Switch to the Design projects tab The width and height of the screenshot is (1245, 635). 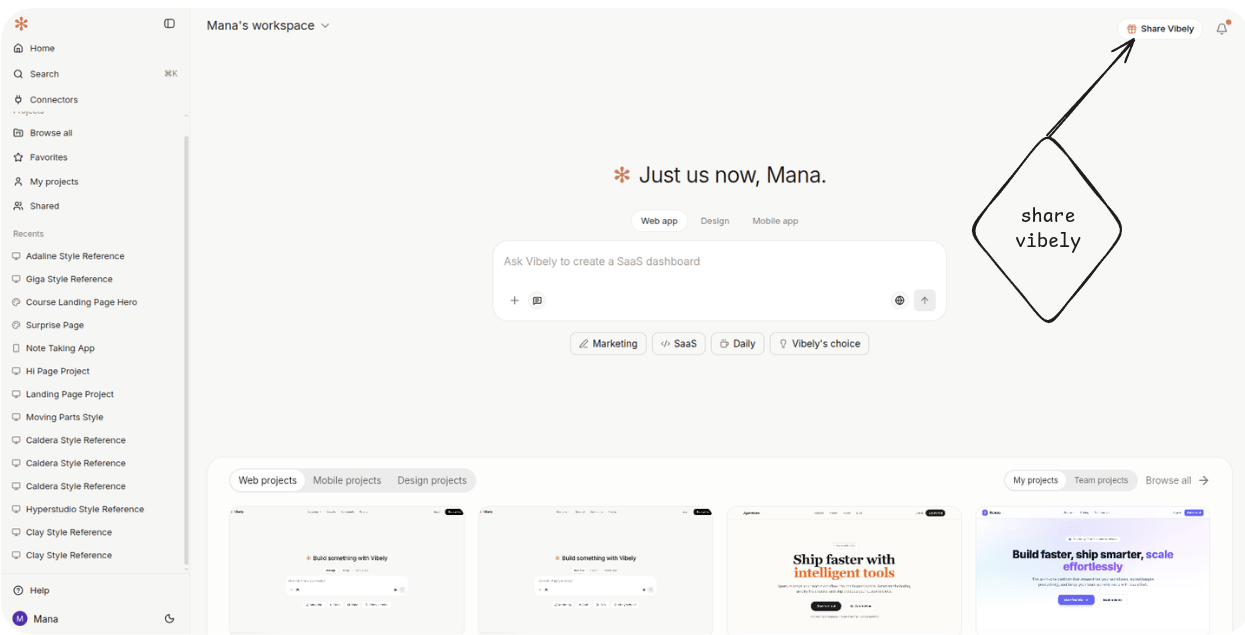coord(432,481)
